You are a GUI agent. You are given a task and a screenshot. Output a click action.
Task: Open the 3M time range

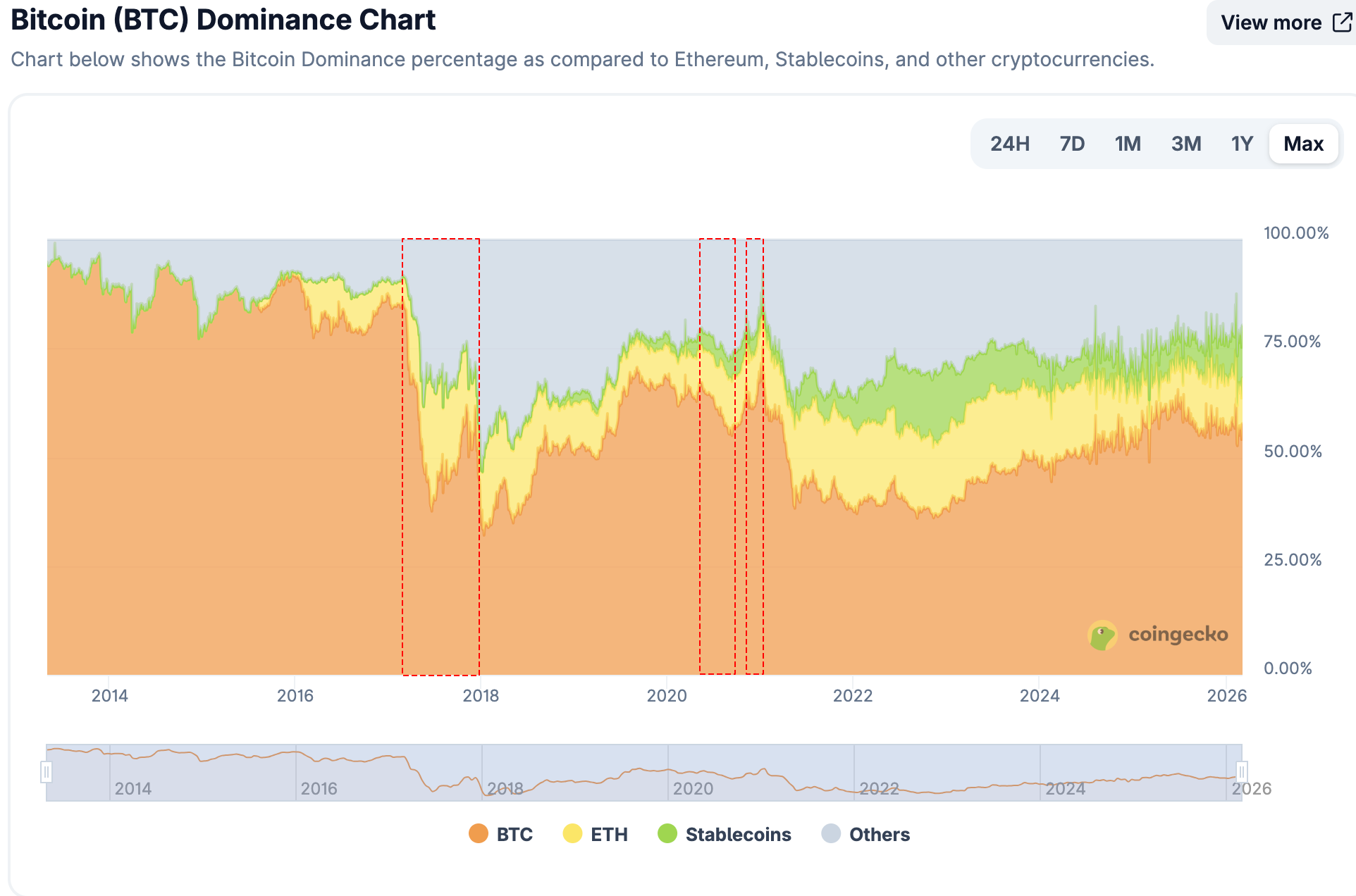(x=1185, y=144)
